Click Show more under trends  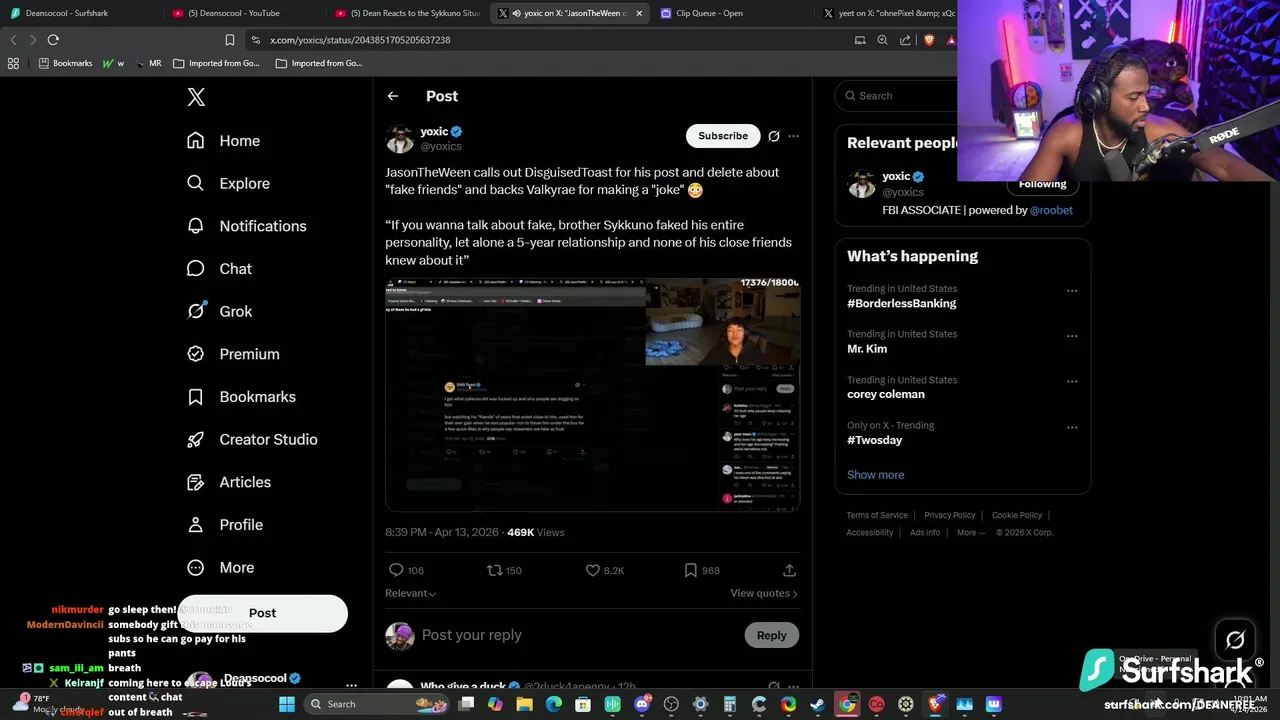pos(875,475)
